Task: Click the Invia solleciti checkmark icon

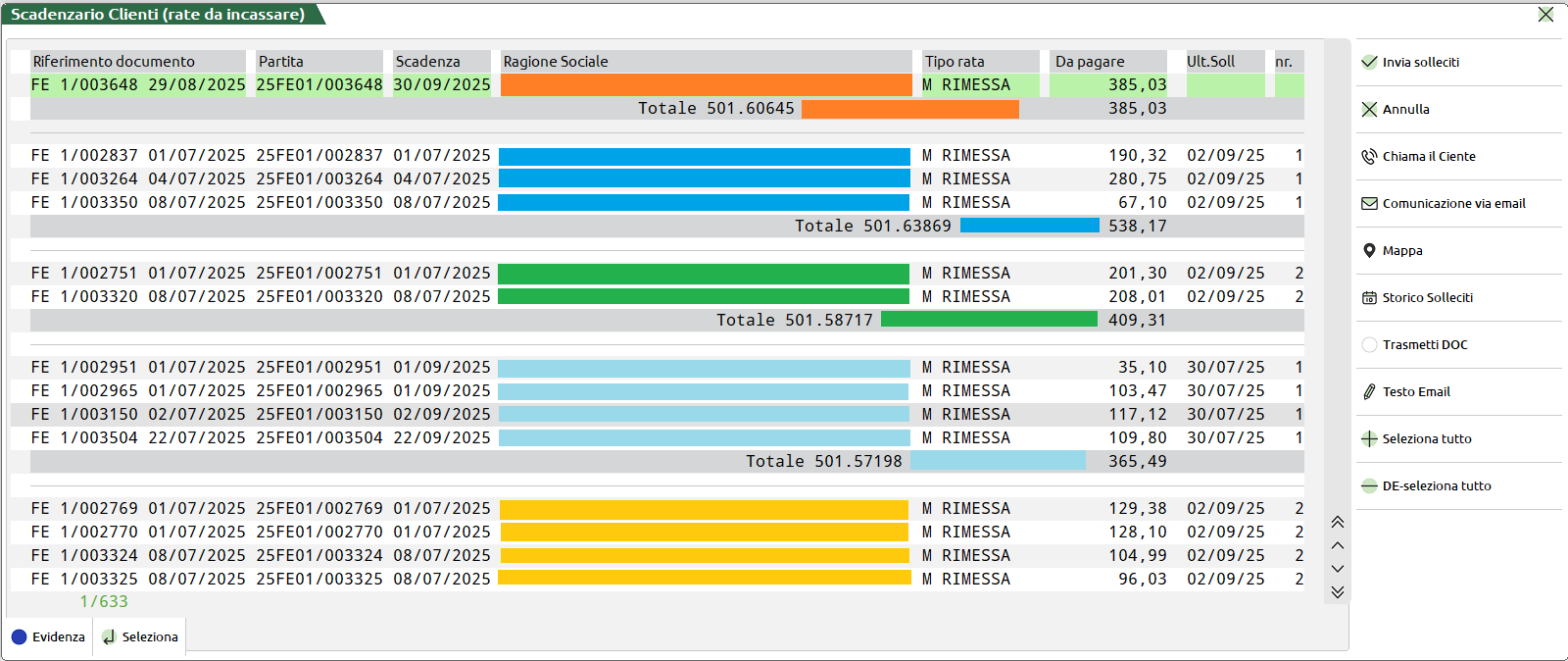Action: [x=1369, y=62]
